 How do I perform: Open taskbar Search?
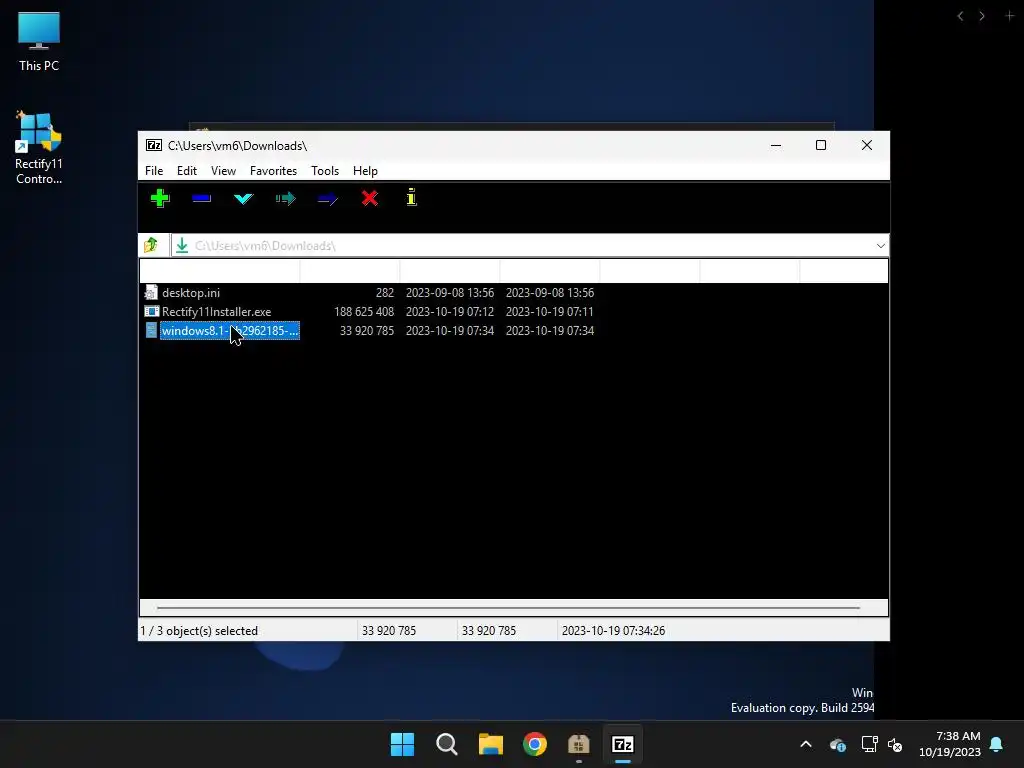point(447,744)
